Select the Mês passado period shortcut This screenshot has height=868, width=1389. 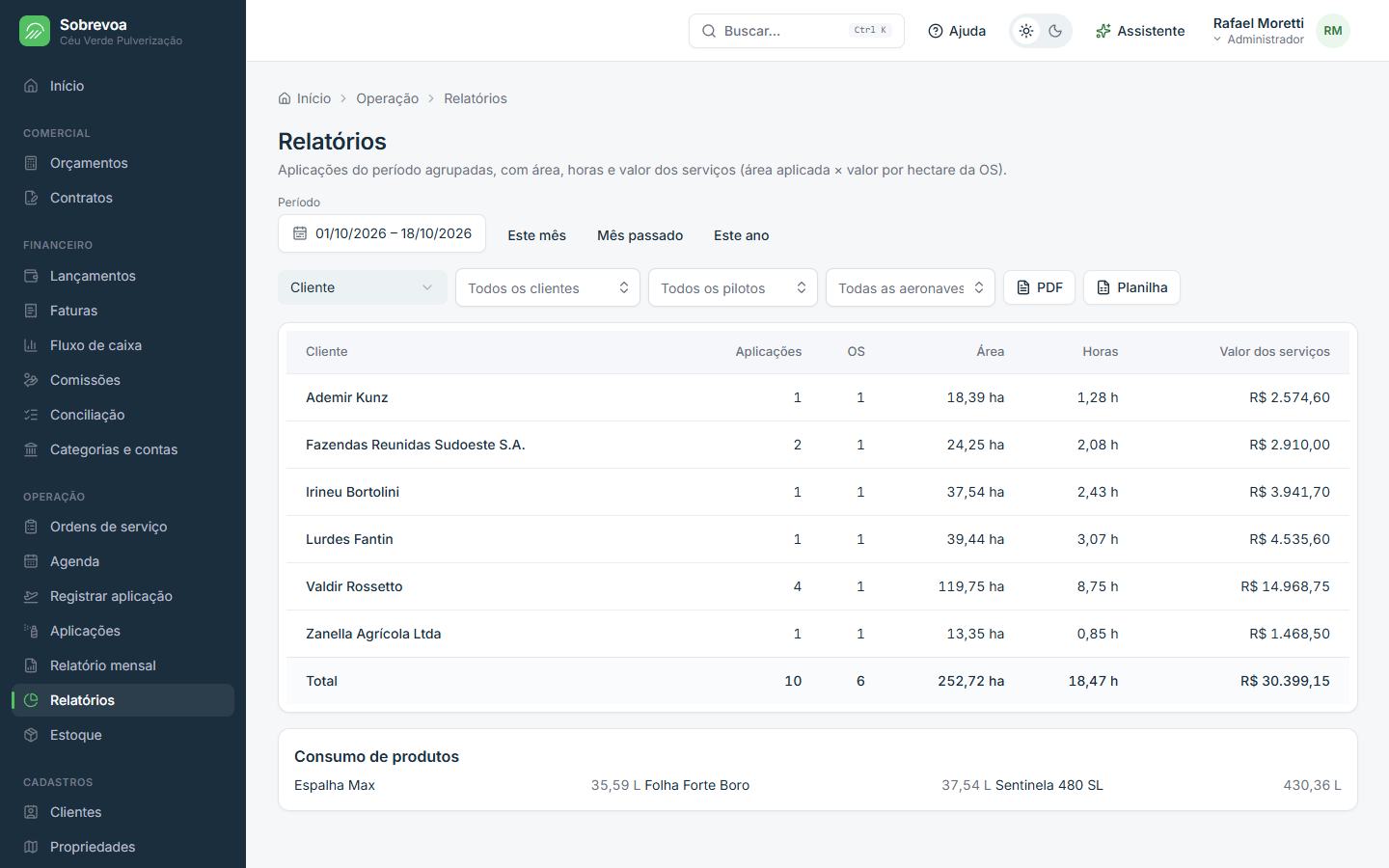pos(640,235)
